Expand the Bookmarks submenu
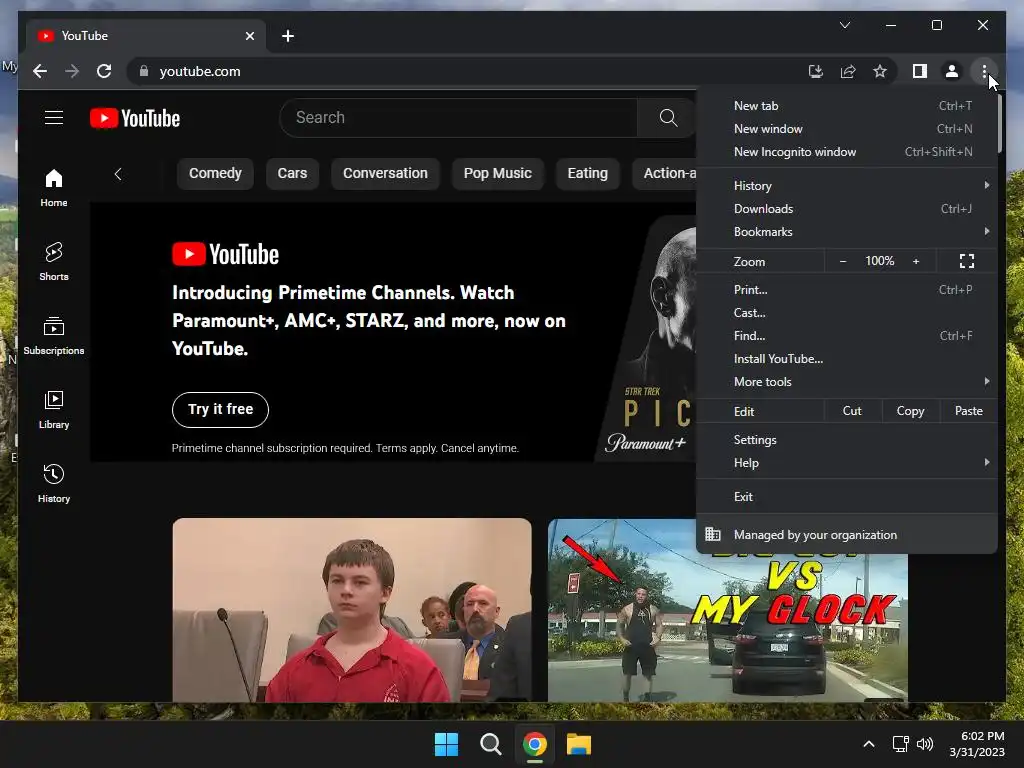The width and height of the screenshot is (1024, 768). pos(846,232)
